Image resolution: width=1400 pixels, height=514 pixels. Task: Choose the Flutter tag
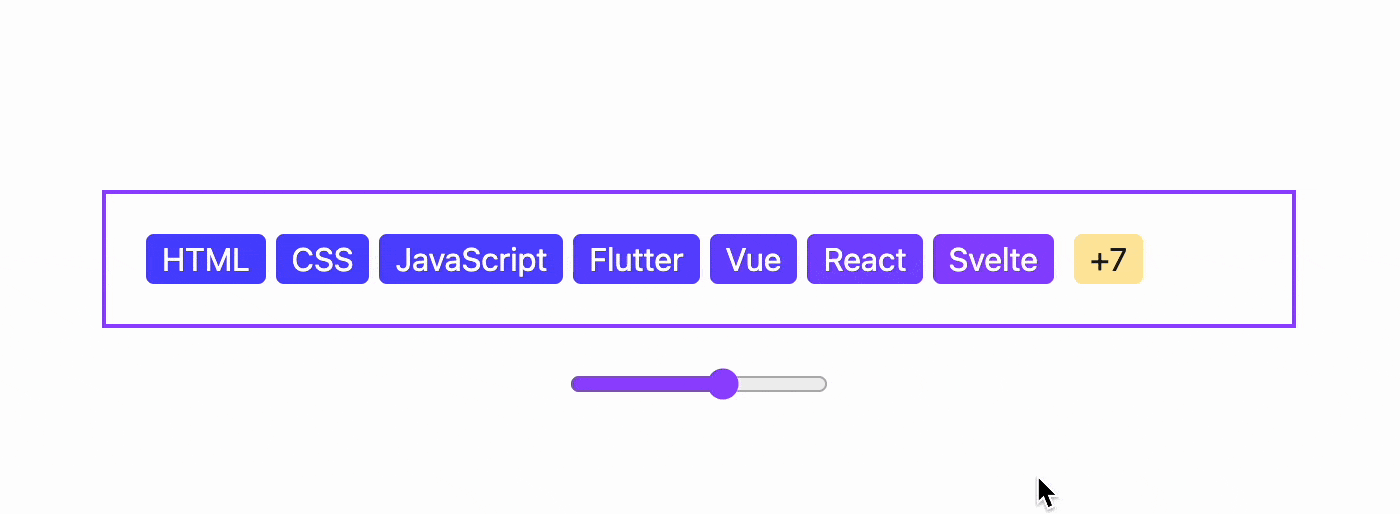[x=636, y=260]
